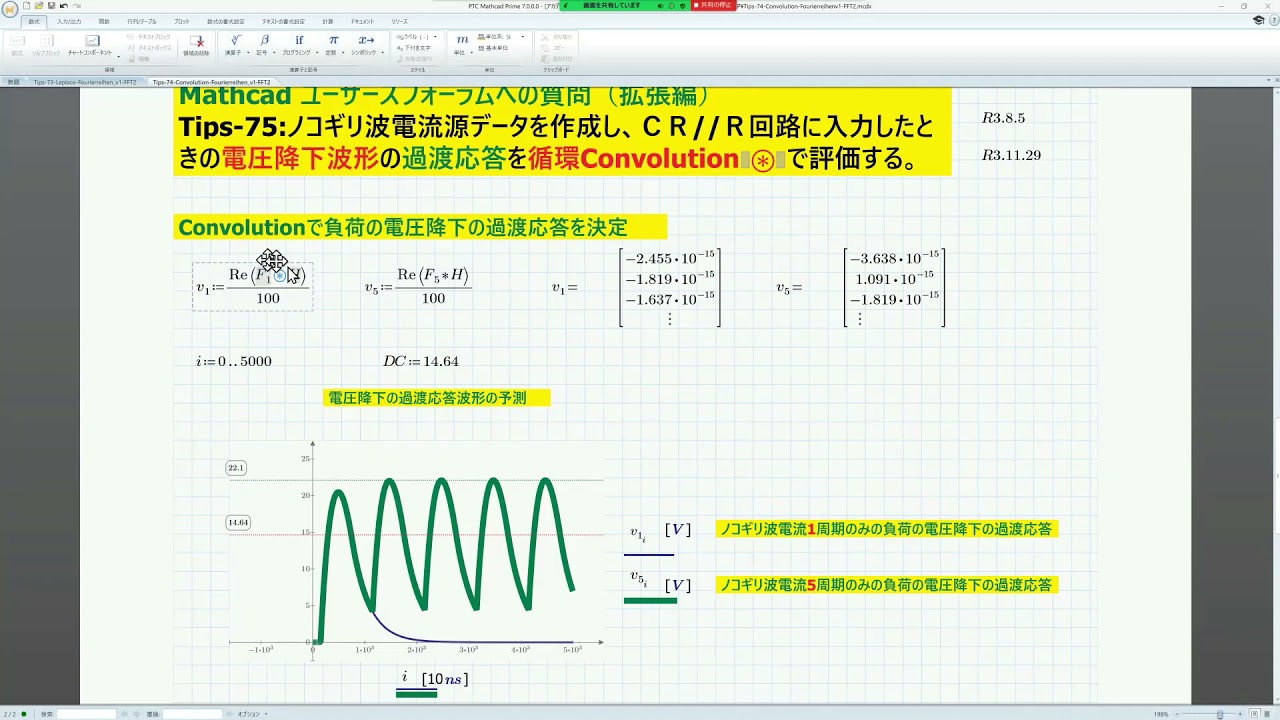Image resolution: width=1280 pixels, height=720 pixels.
Task: Open Tips-73-Laplace-Fourierreihen worksheet tab
Action: click(x=85, y=82)
